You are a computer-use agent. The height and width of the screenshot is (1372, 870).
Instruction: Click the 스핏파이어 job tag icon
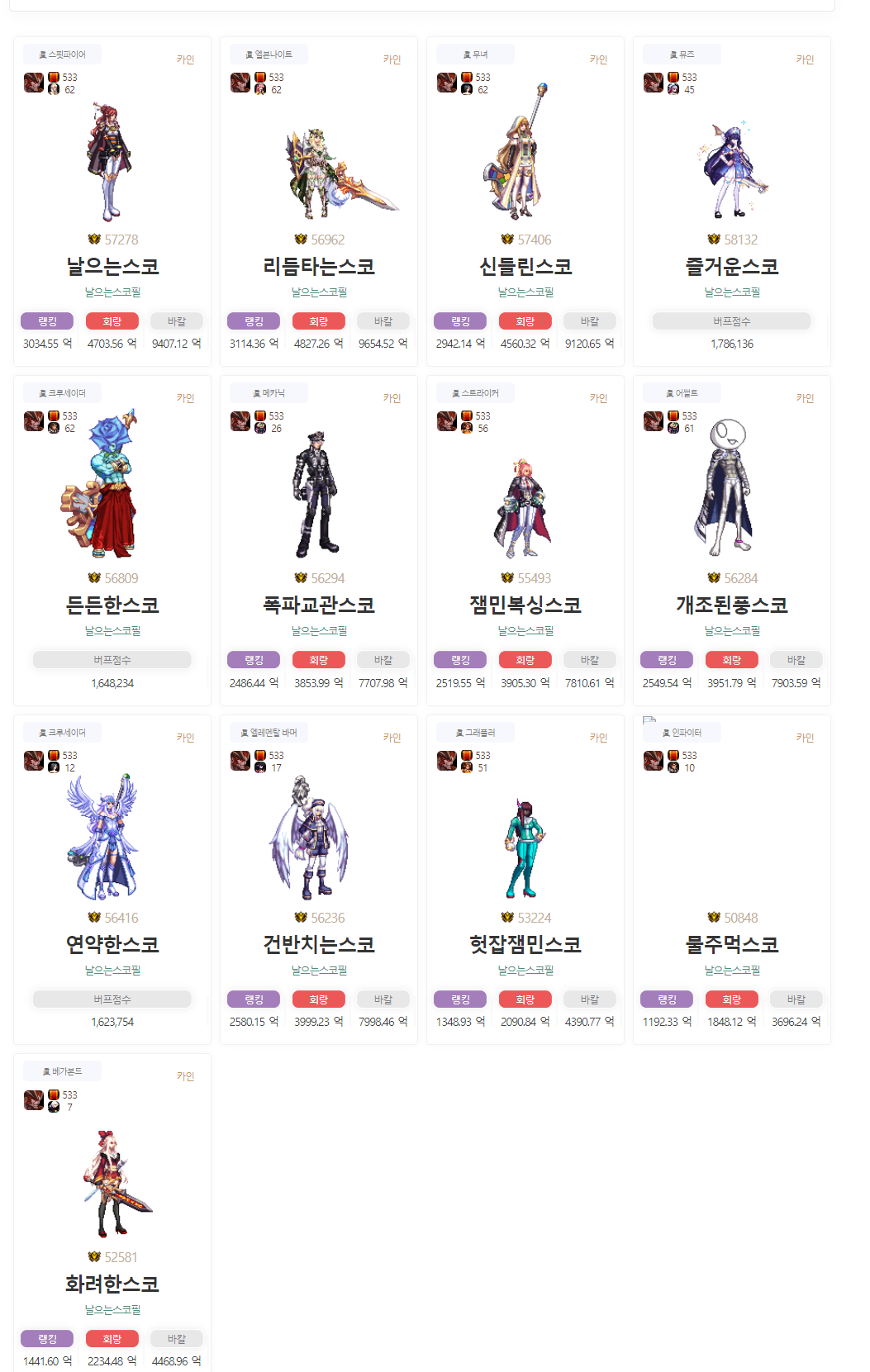pyautogui.click(x=43, y=55)
